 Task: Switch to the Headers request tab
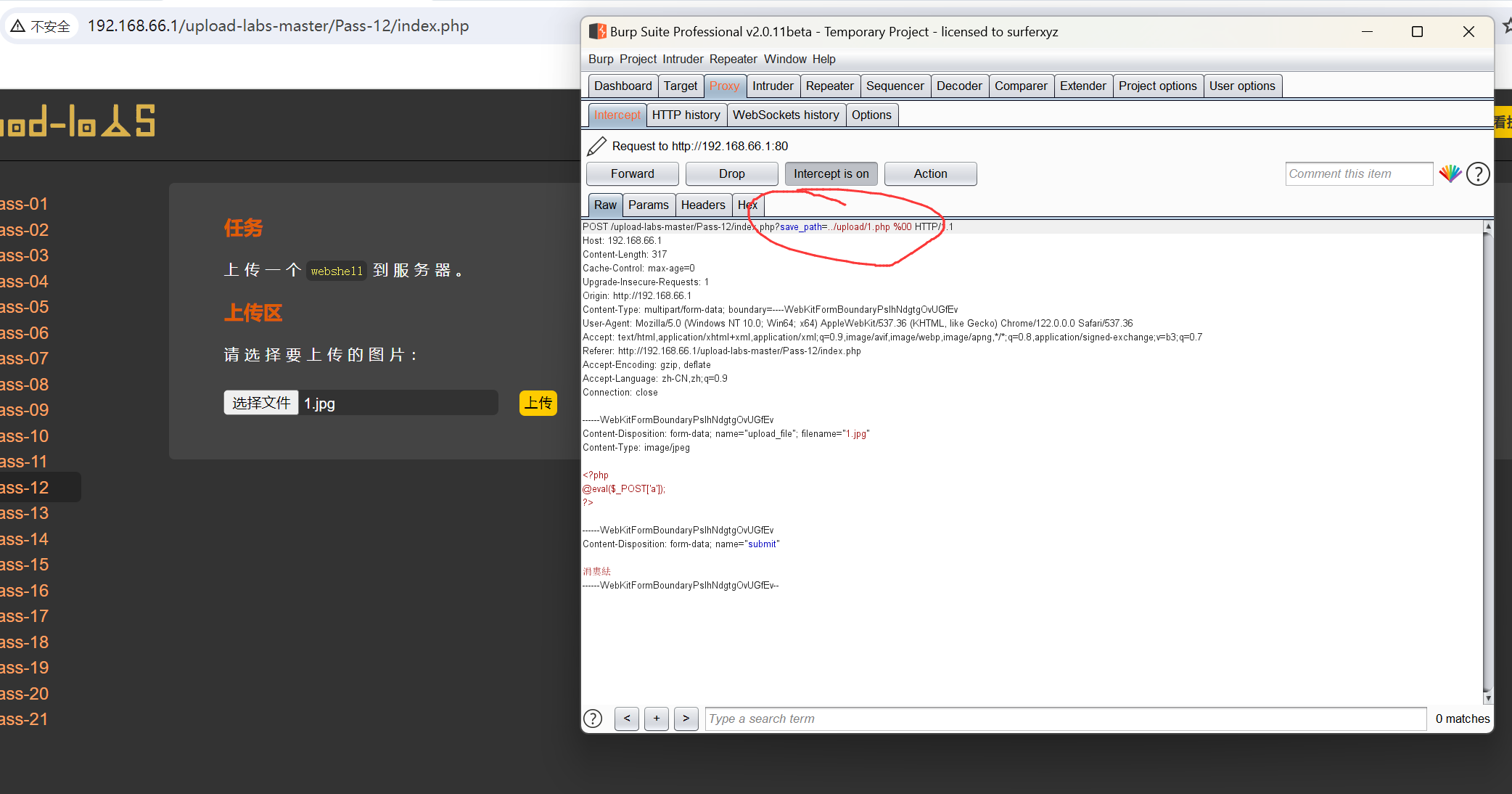[703, 205]
